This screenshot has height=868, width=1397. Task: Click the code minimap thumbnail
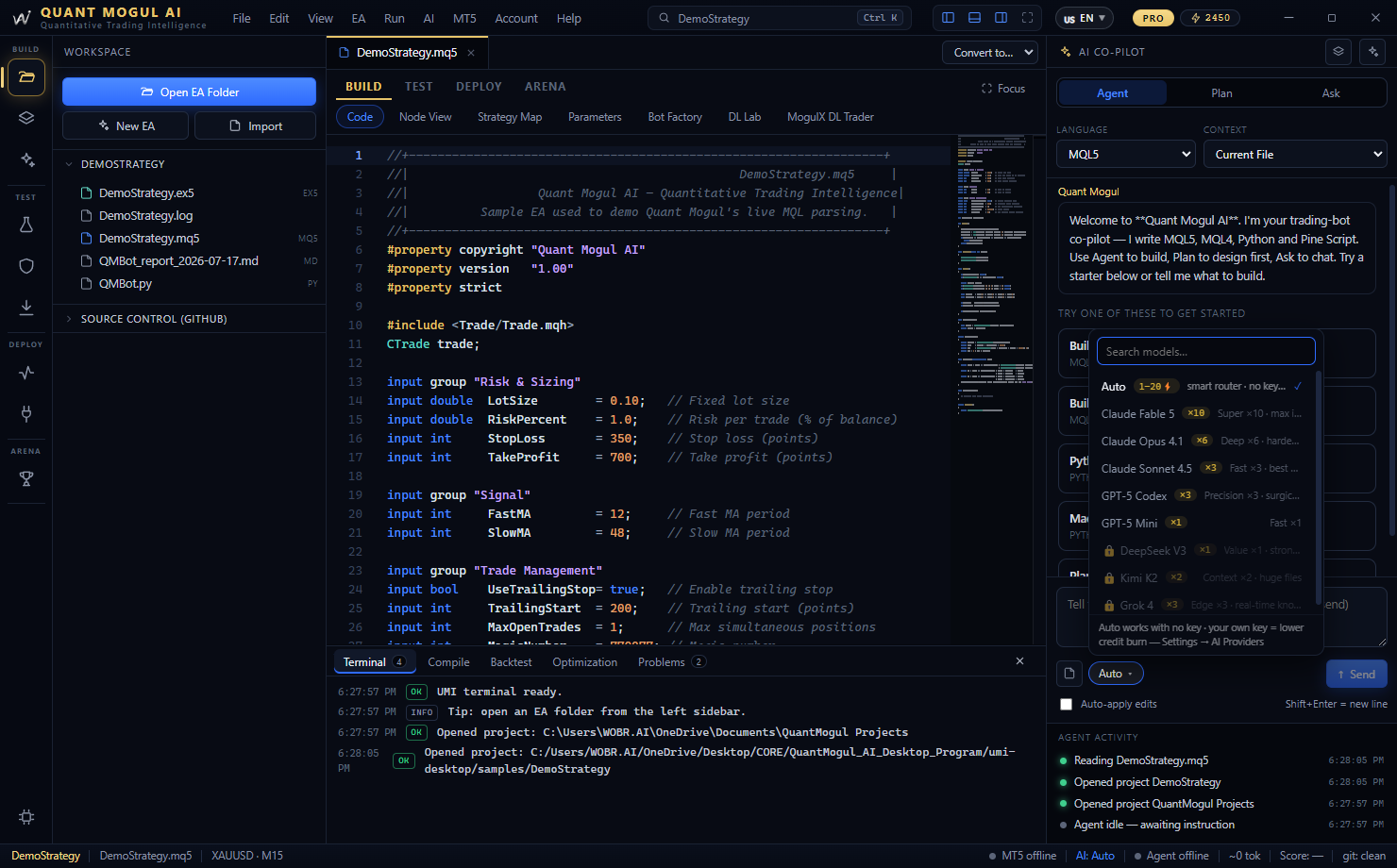pyautogui.click(x=996, y=274)
